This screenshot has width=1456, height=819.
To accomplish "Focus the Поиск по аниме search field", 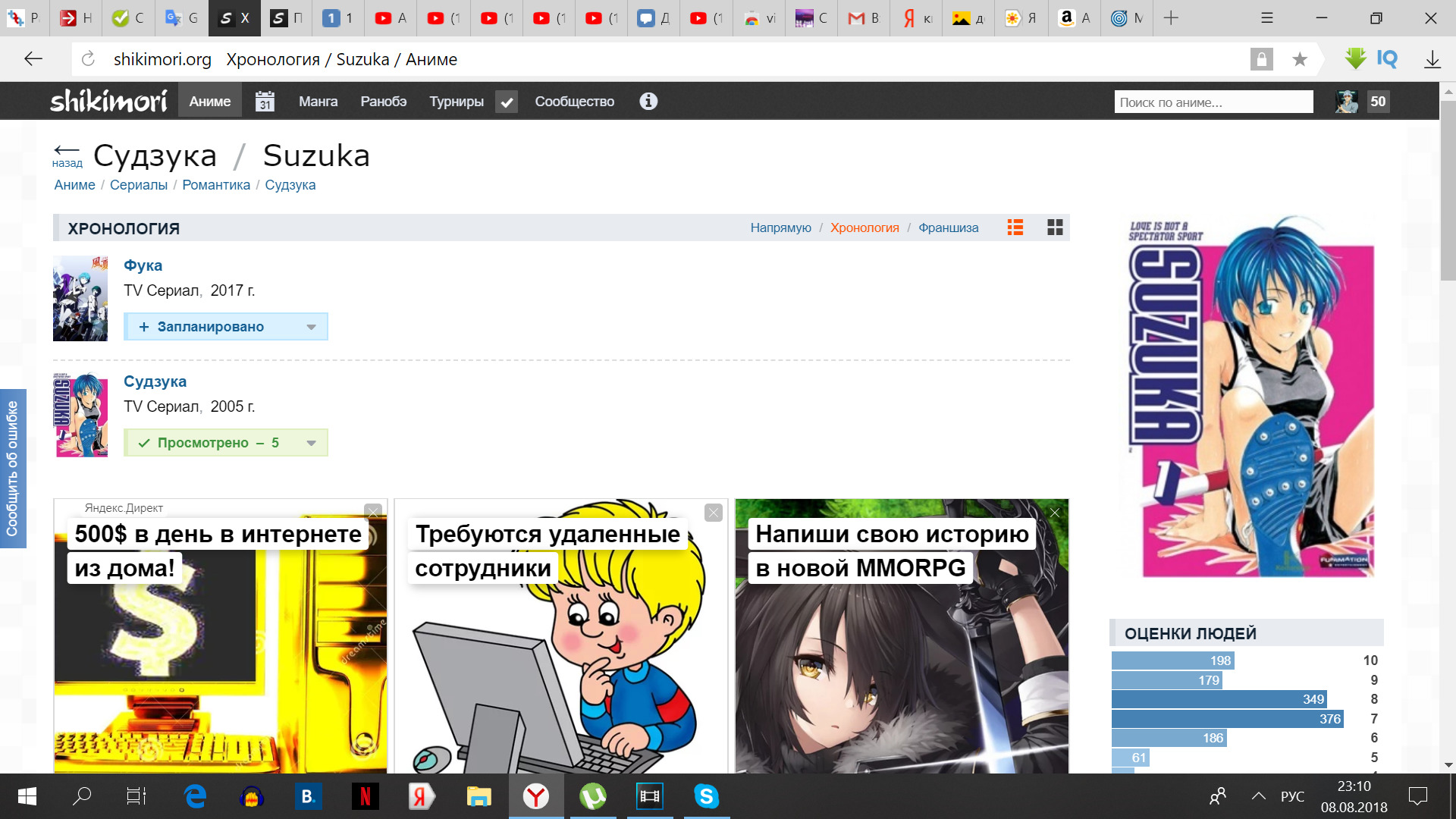I will click(1213, 102).
